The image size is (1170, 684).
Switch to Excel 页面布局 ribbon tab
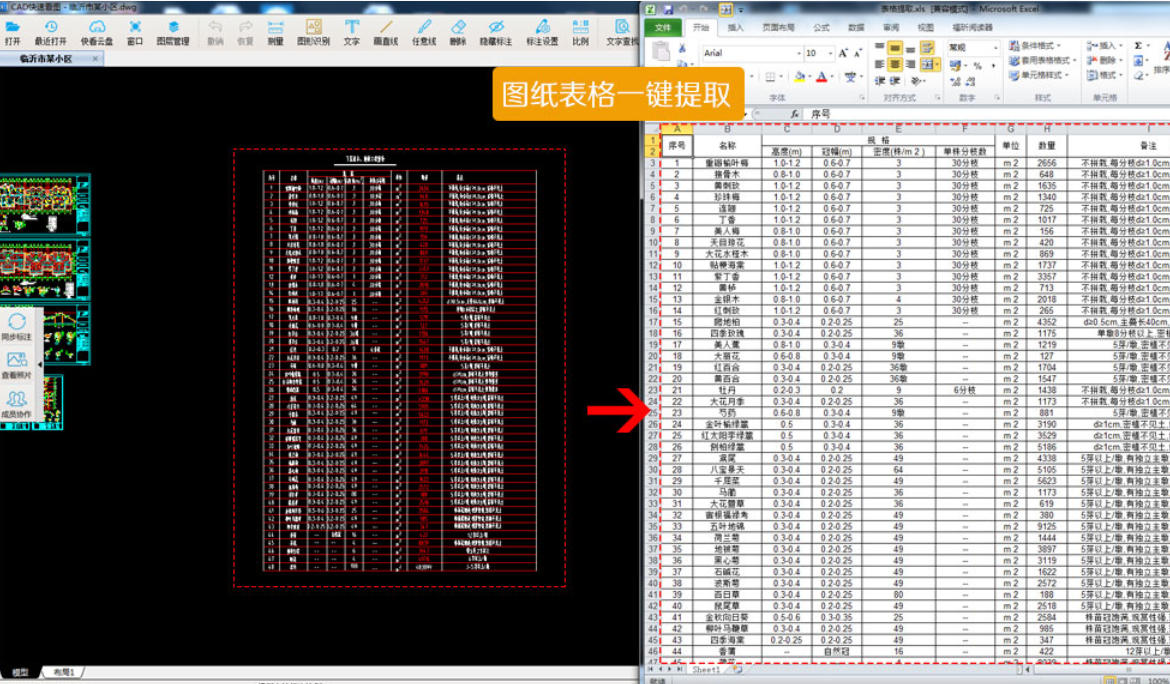(x=778, y=28)
